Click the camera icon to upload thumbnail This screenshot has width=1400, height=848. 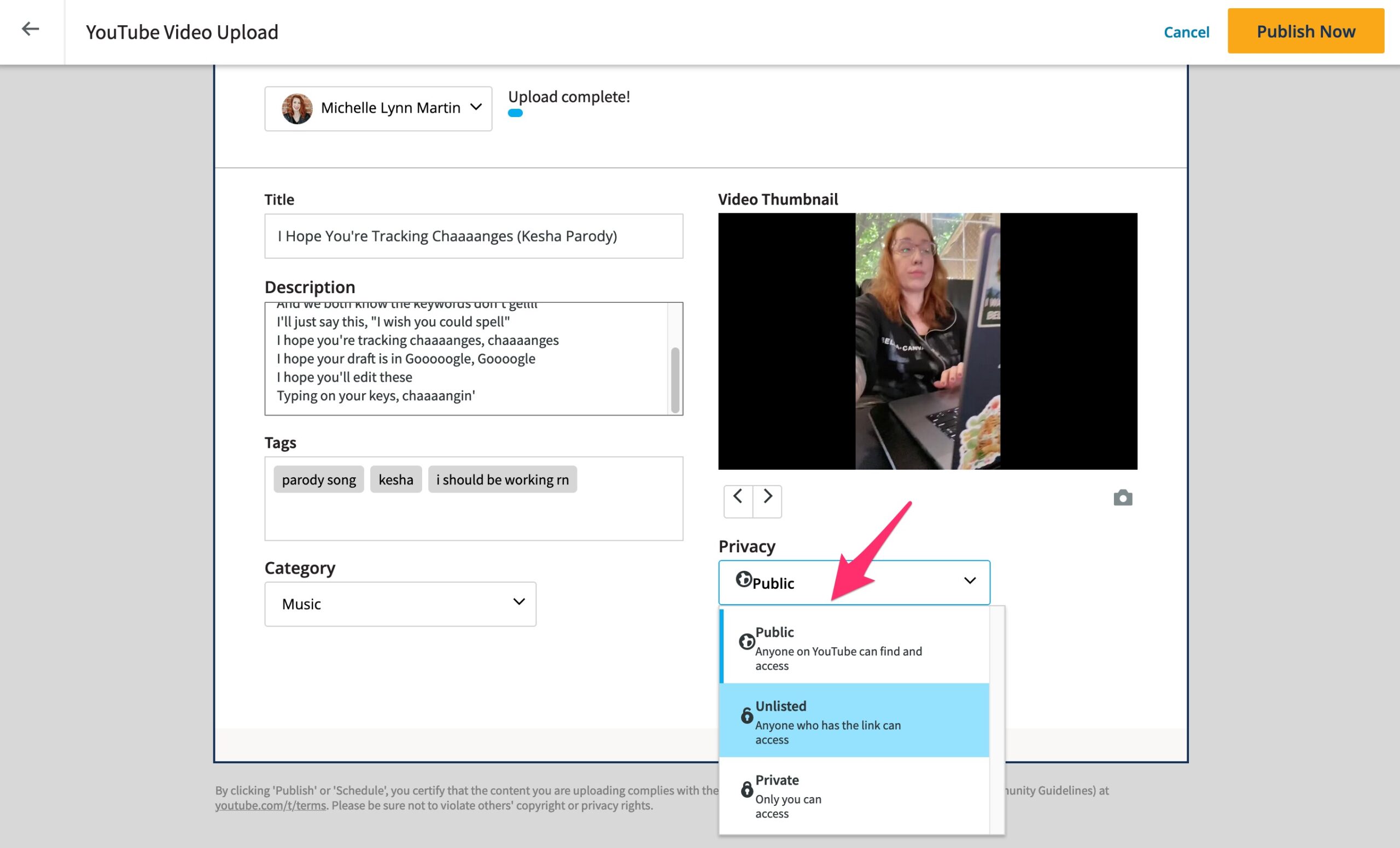pyautogui.click(x=1122, y=498)
